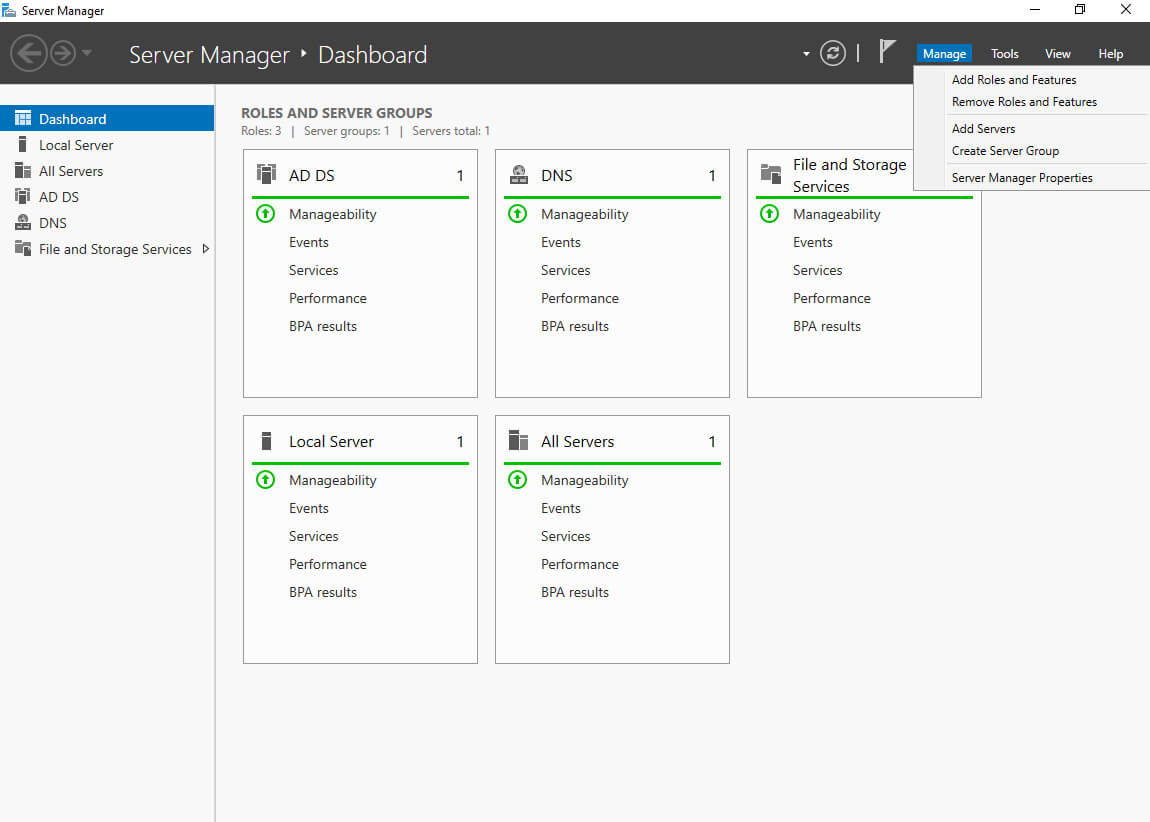
Task: Open AD DS Services
Action: [313, 270]
